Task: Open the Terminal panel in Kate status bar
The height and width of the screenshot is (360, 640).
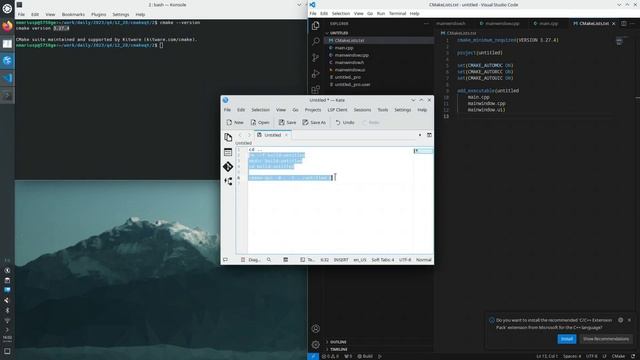Action: coord(307,260)
